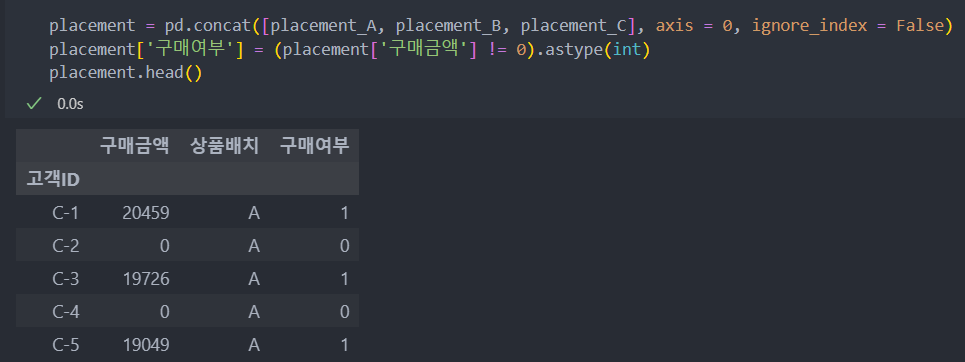Select the 상품배치 column header
Image resolution: width=965 pixels, height=362 pixels.
225,146
